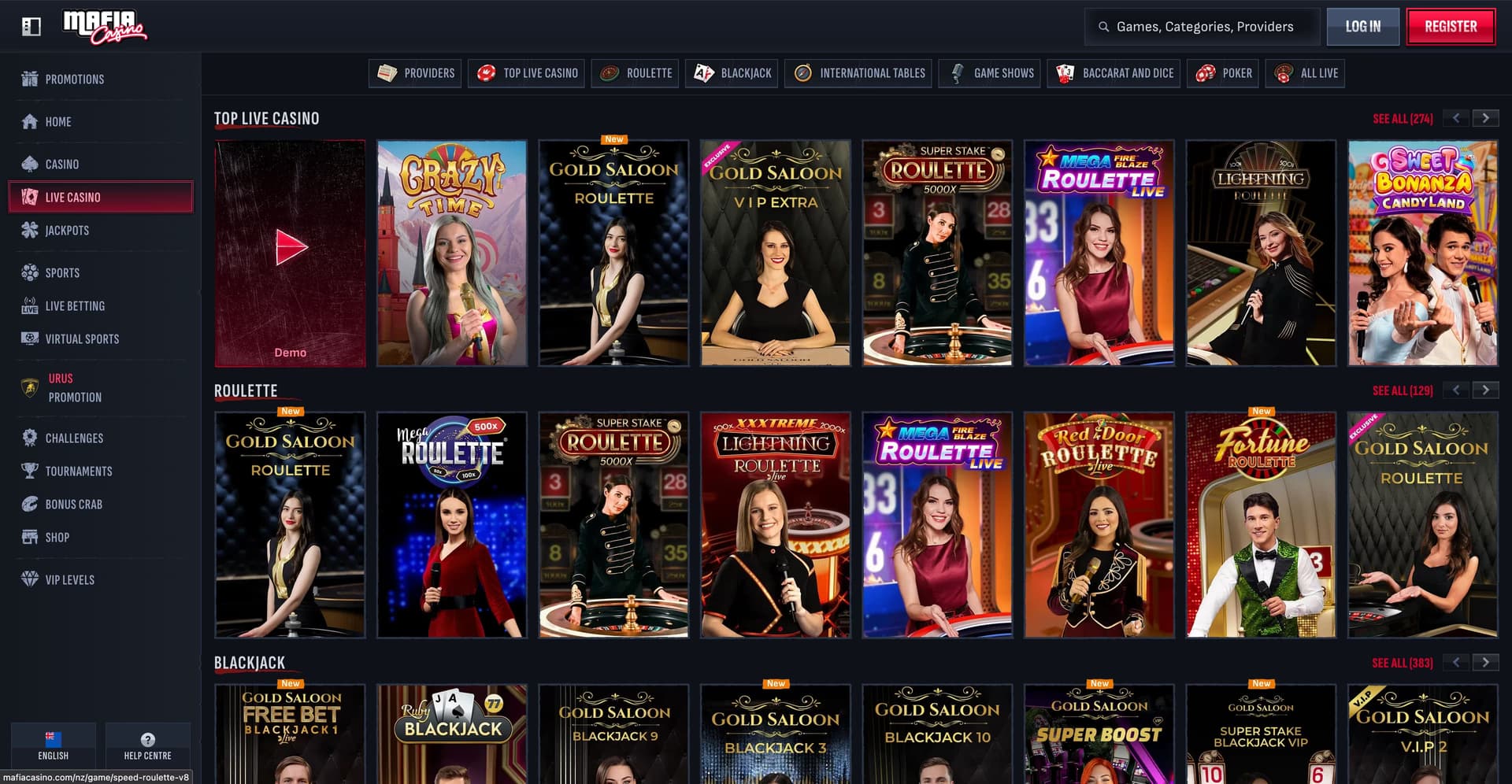Open Sports from the left navigation

[29, 272]
